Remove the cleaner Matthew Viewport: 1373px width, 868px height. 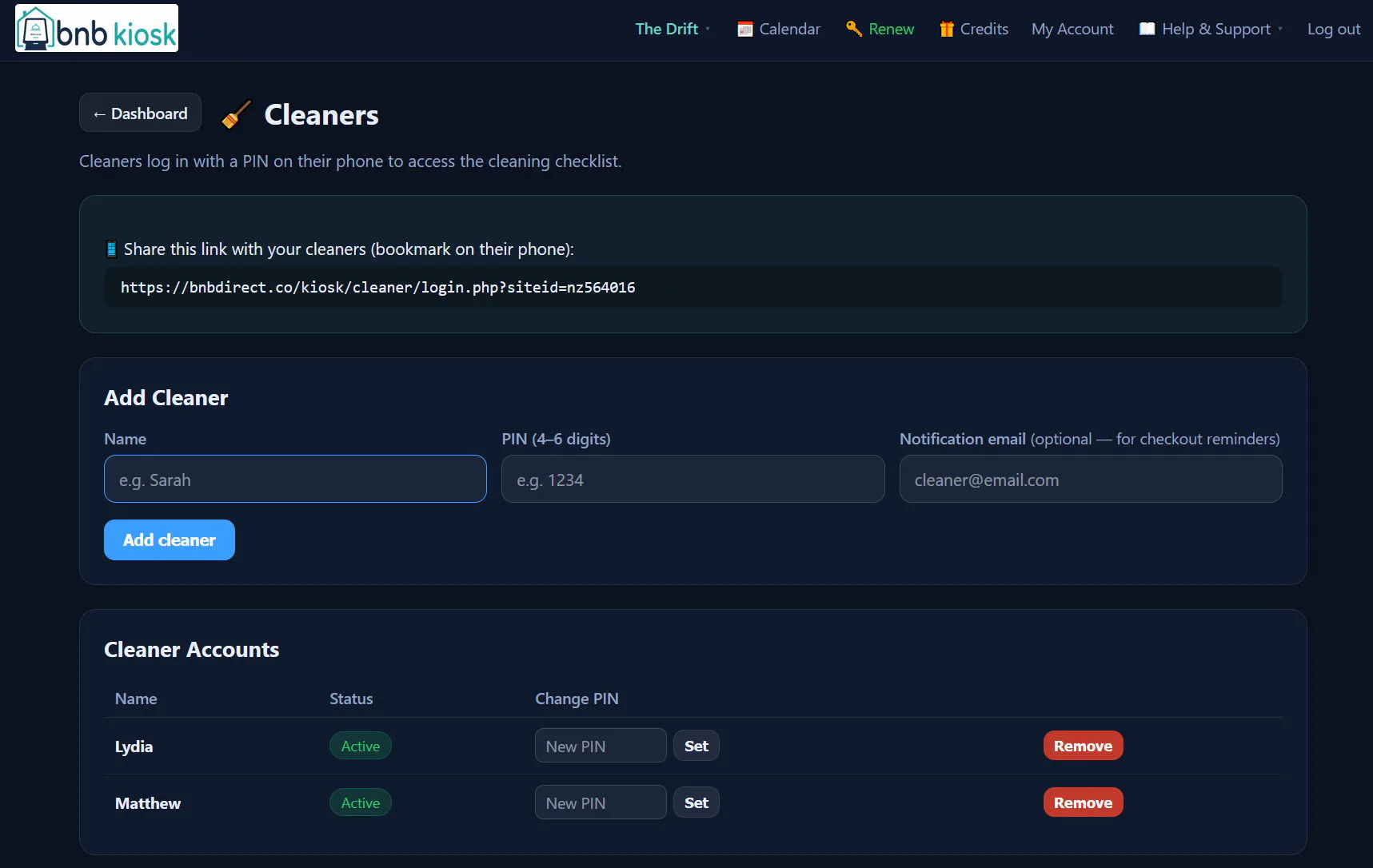[1084, 802]
